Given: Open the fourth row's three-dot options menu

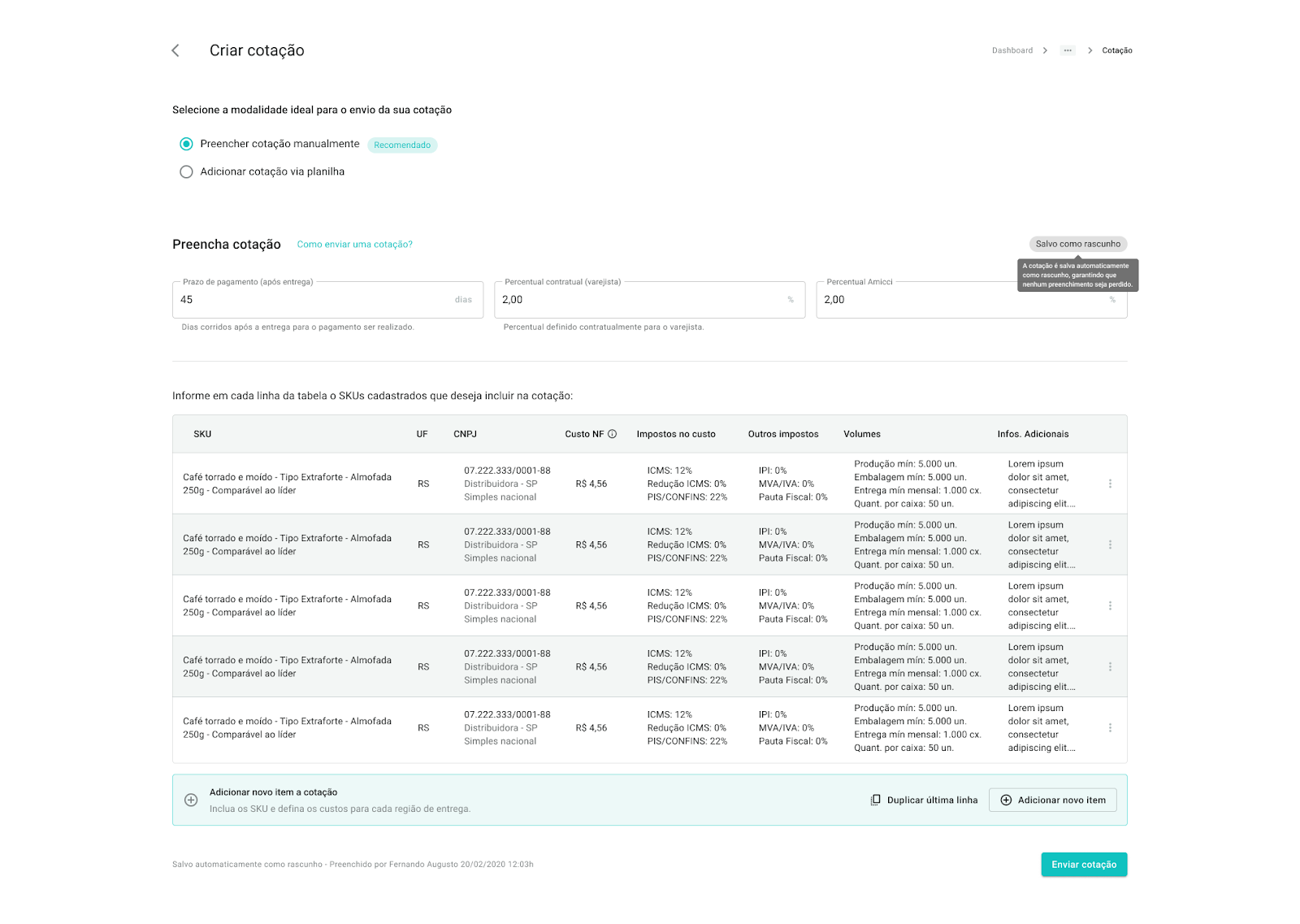Looking at the screenshot, I should (1110, 666).
